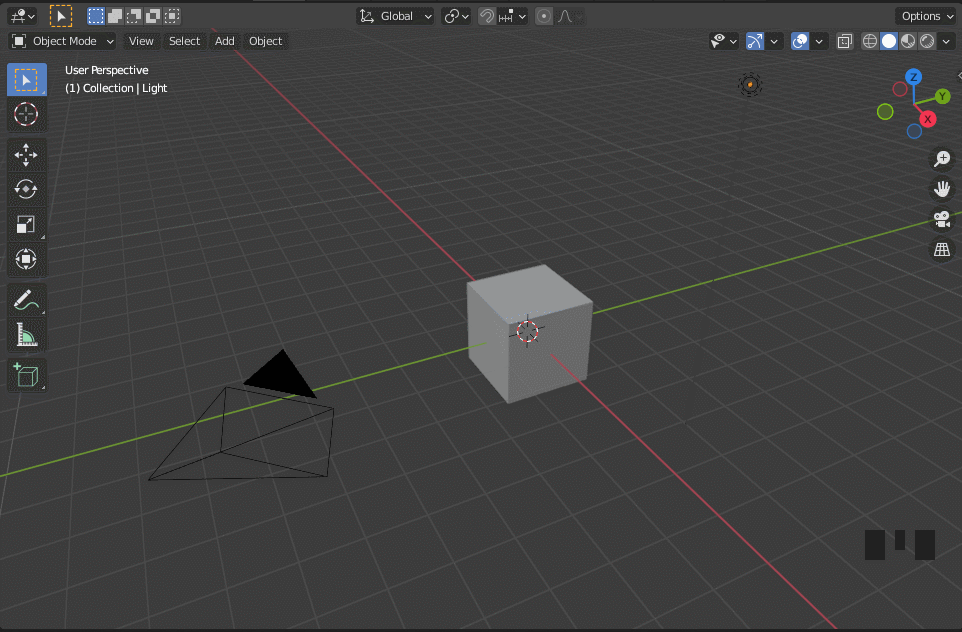Screen dimensions: 962x632
Task: Open object visibility and selectability dropdown
Action: (x=723, y=41)
